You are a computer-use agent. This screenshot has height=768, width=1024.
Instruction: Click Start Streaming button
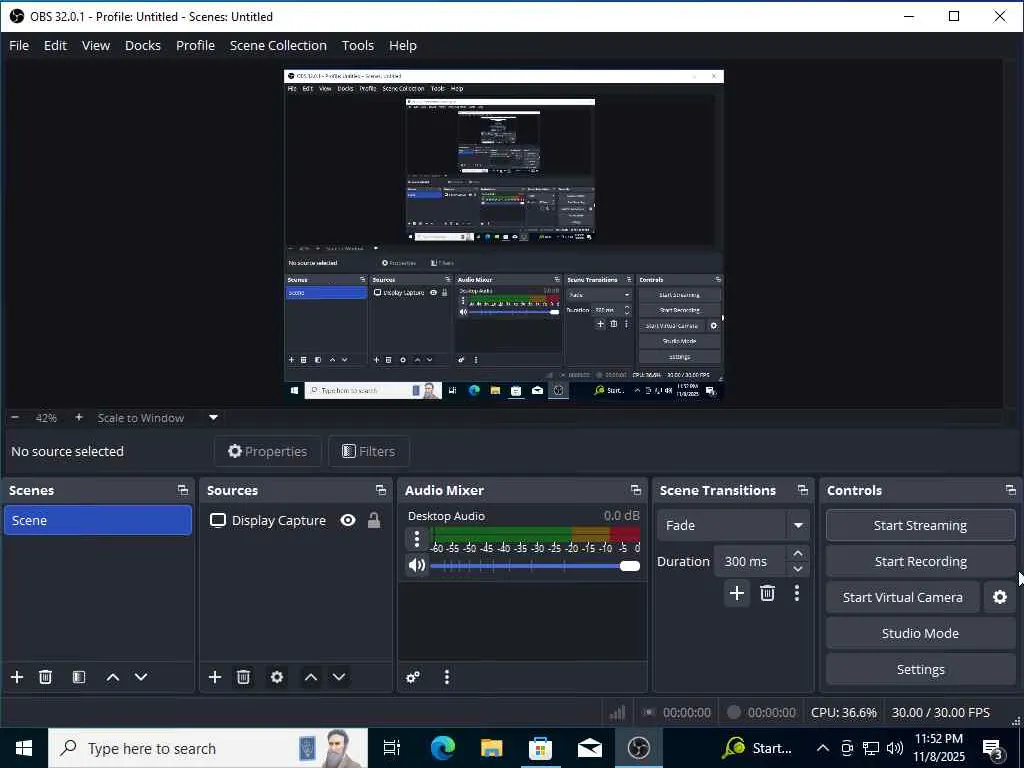pos(920,525)
